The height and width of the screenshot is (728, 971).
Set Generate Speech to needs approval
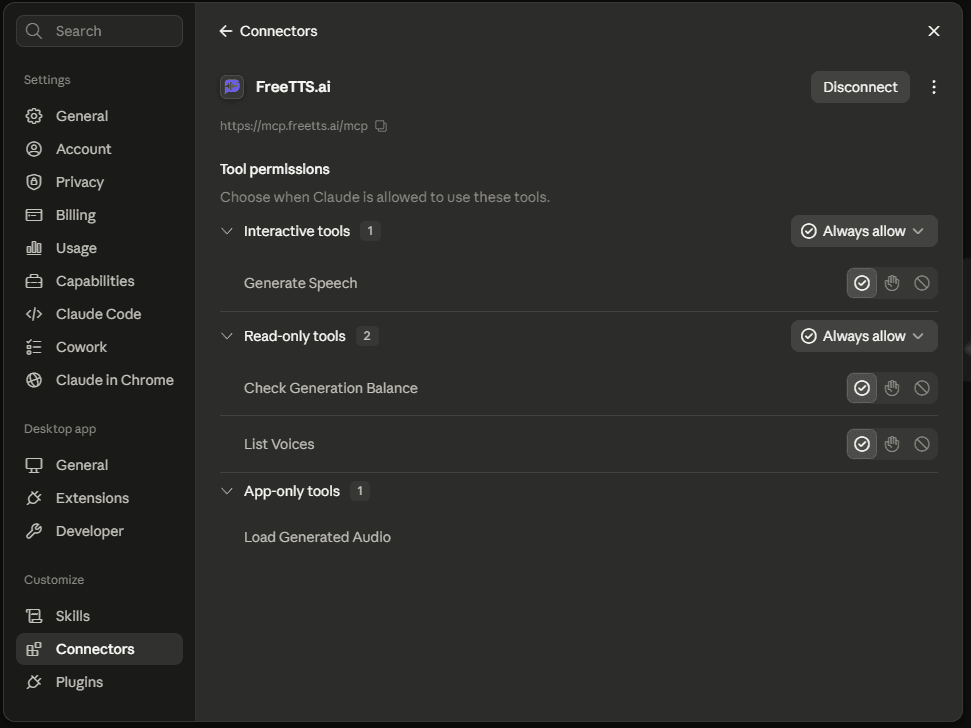pyautogui.click(x=892, y=283)
